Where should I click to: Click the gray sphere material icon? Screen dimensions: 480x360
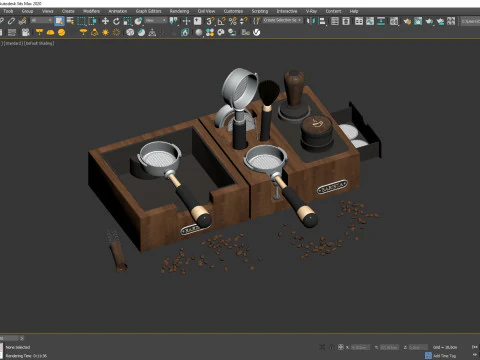tap(199, 32)
